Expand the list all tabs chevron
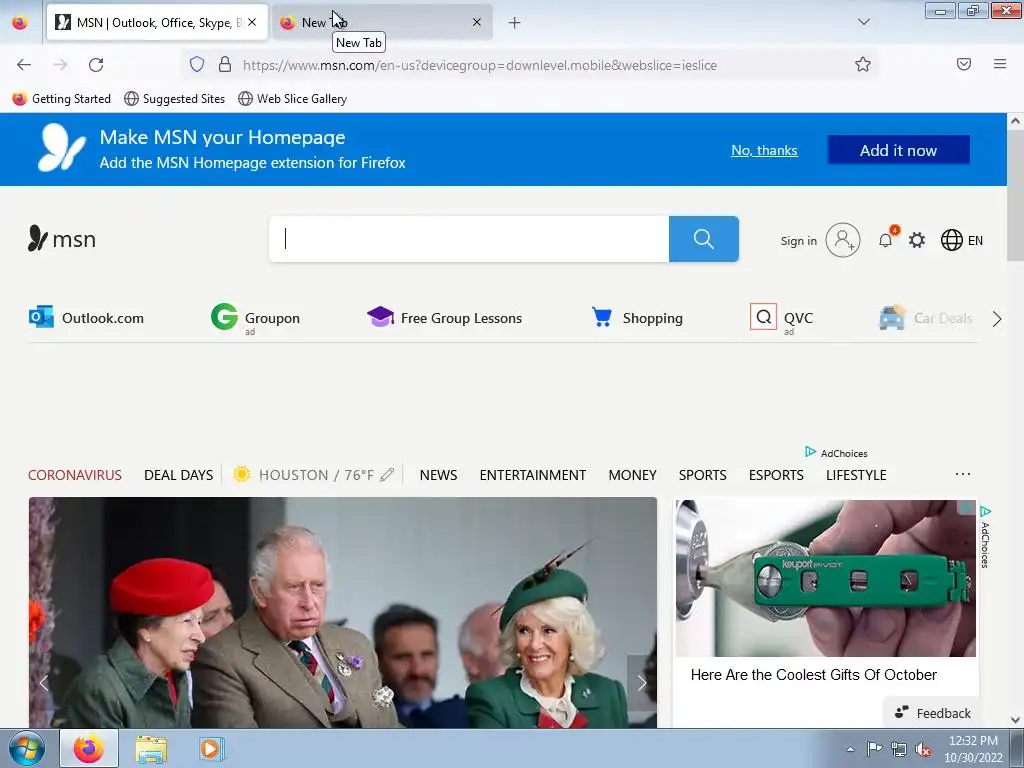The width and height of the screenshot is (1024, 768). coord(863,22)
